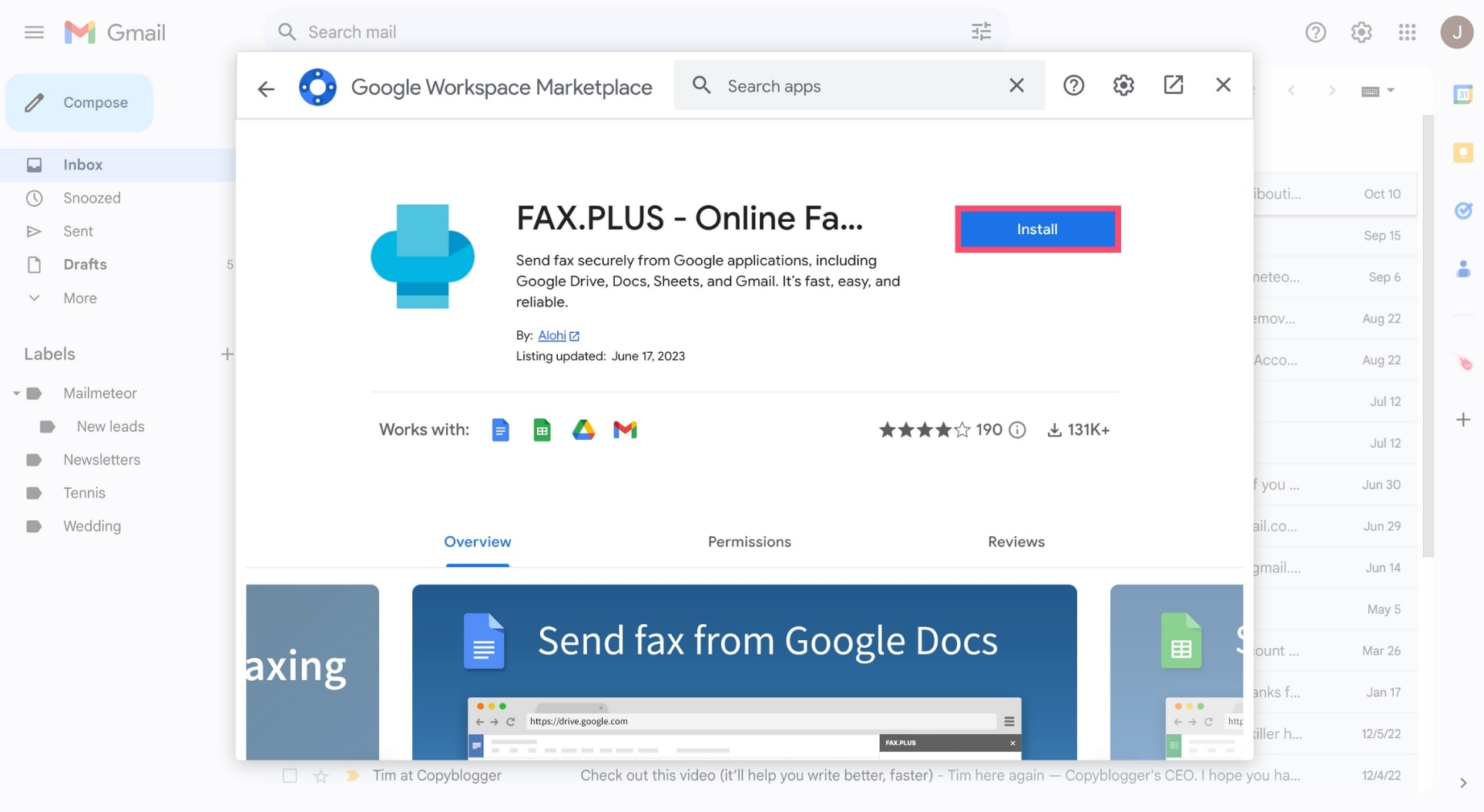Mark Tim at Copyblogger email as important

(352, 776)
